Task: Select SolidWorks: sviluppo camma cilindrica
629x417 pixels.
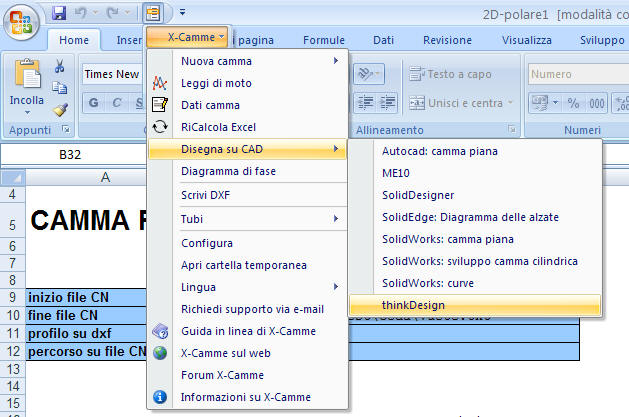Action: pyautogui.click(x=475, y=261)
